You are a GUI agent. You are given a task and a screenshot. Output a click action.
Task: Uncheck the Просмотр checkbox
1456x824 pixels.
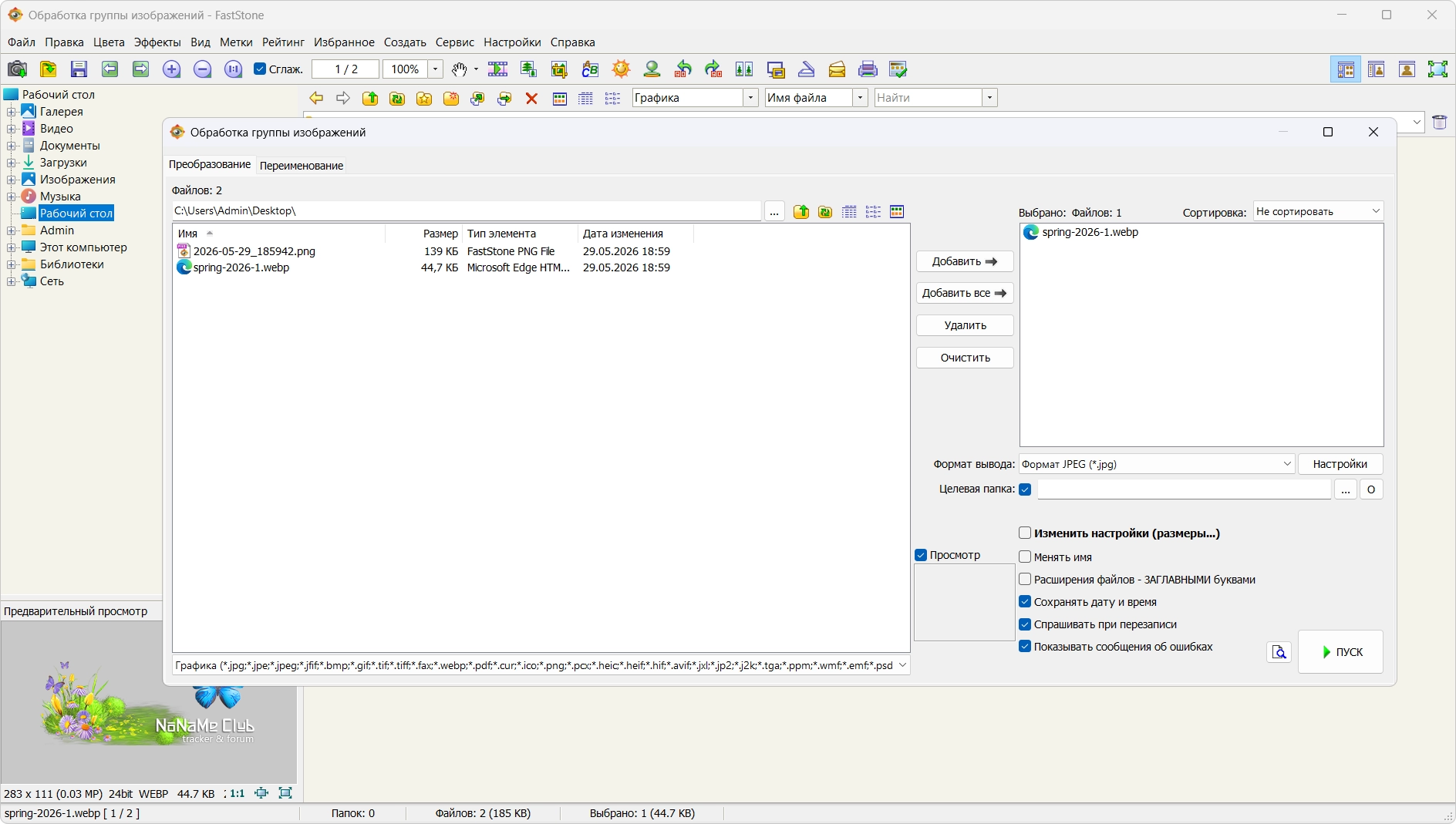(x=921, y=555)
